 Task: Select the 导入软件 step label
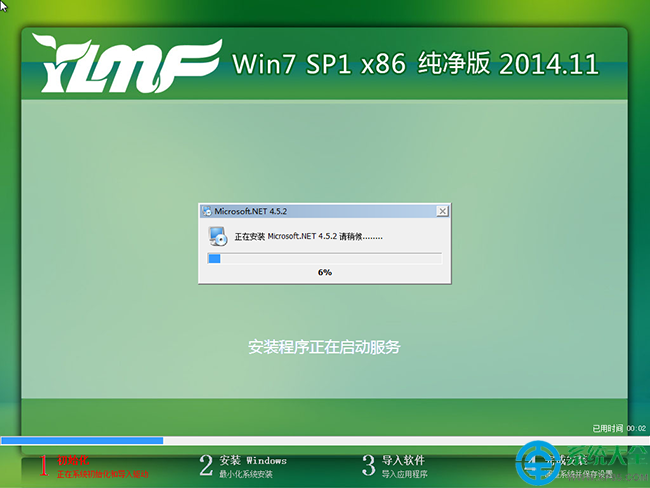[x=403, y=460]
